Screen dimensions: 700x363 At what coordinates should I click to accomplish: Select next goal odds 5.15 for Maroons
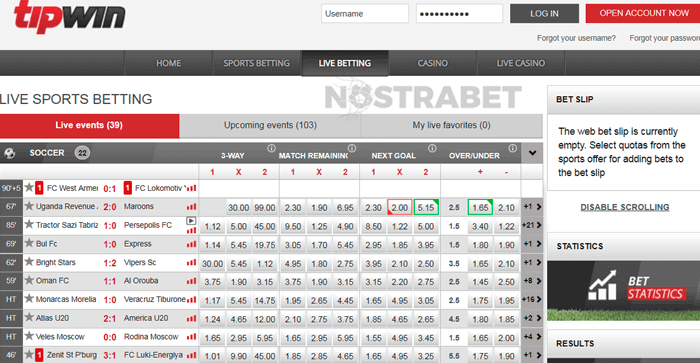(426, 208)
